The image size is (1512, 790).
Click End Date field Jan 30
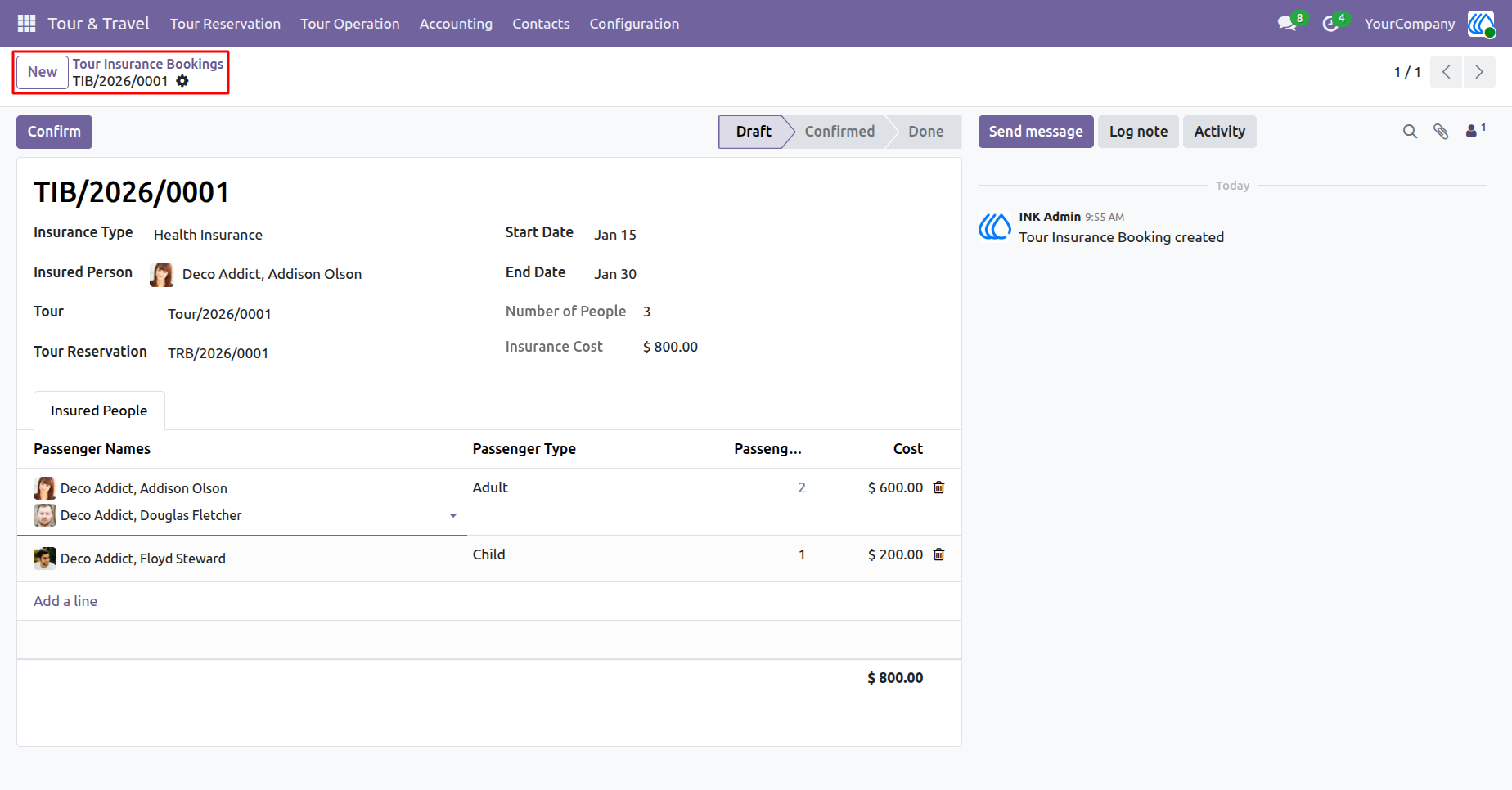click(x=615, y=274)
